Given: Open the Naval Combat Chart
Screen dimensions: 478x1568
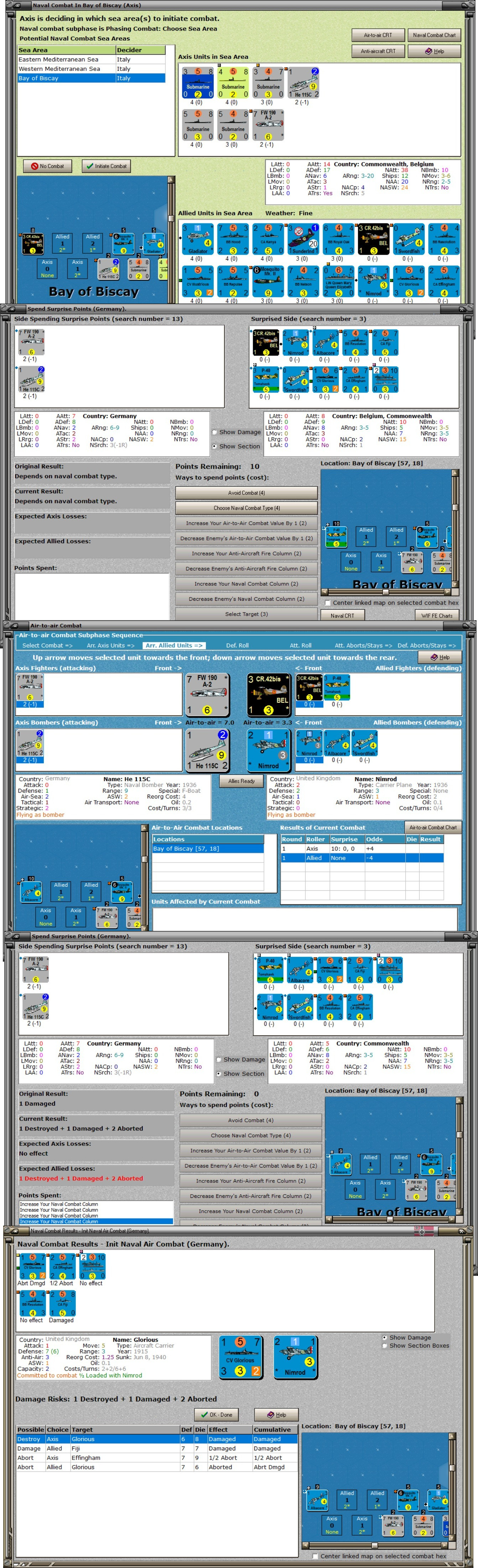Looking at the screenshot, I should 434,35.
